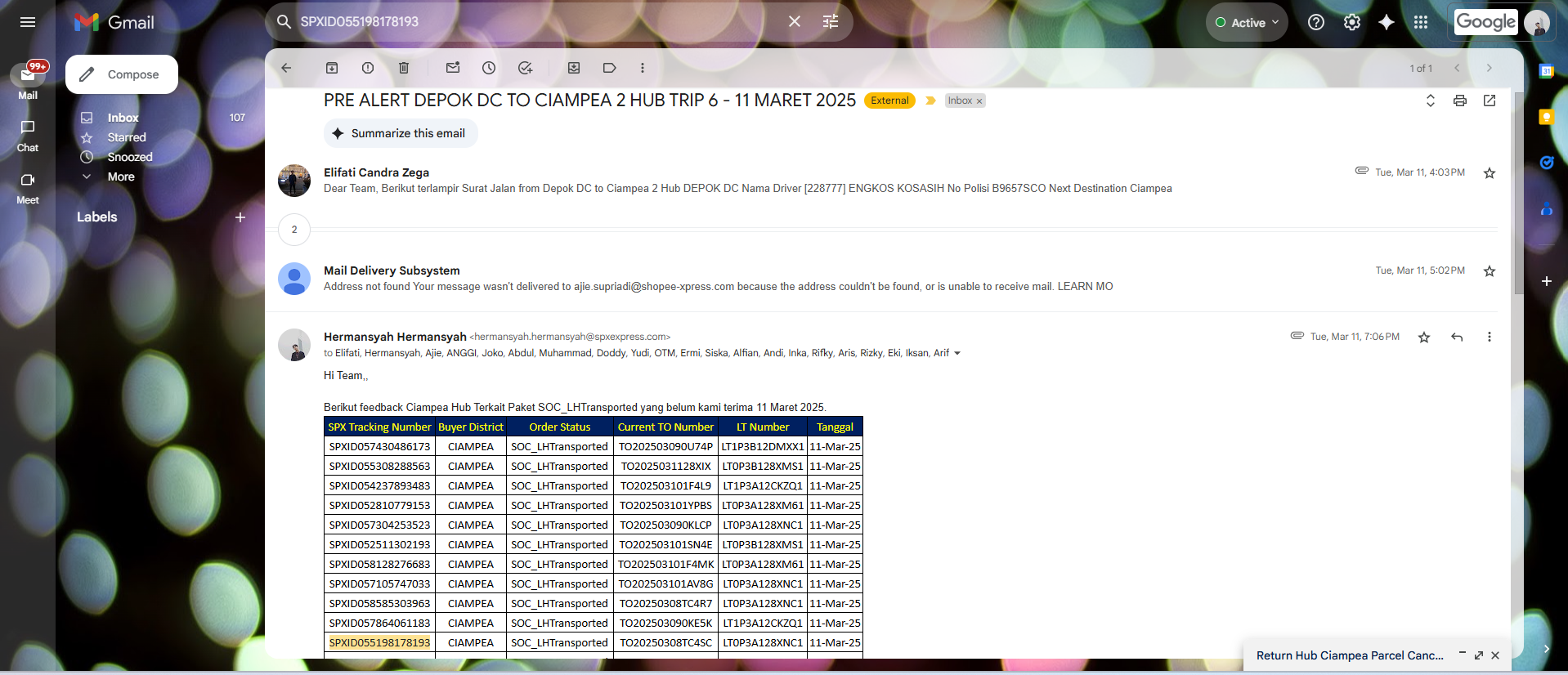
Task: Open the Meet section in left rail
Action: (28, 188)
